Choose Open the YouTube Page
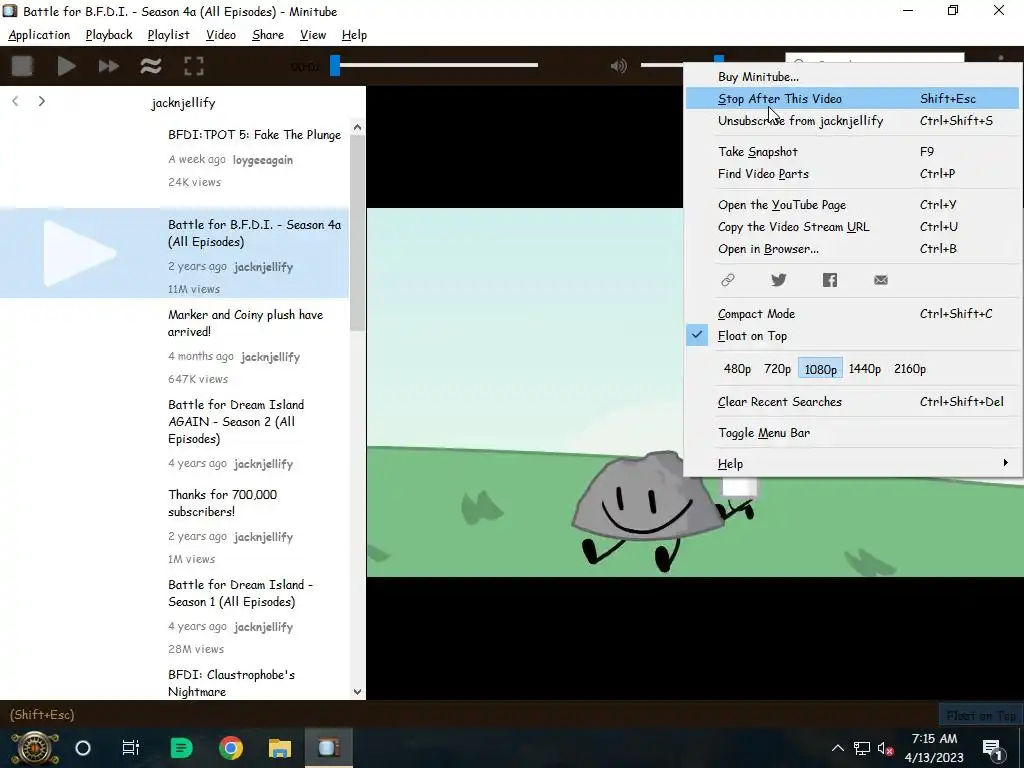The height and width of the screenshot is (768, 1024). click(x=852, y=204)
